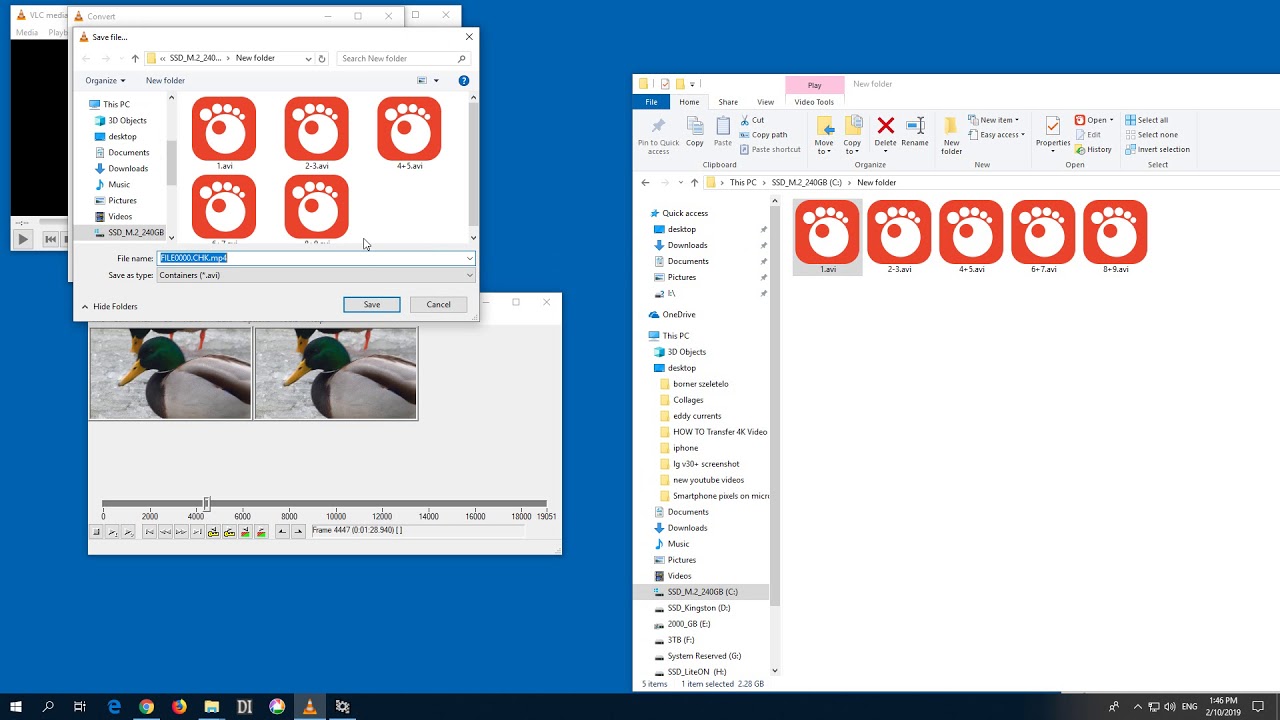Click the refresh icon in Save dialog address bar
Screen dimensions: 1280x720
pyautogui.click(x=322, y=59)
